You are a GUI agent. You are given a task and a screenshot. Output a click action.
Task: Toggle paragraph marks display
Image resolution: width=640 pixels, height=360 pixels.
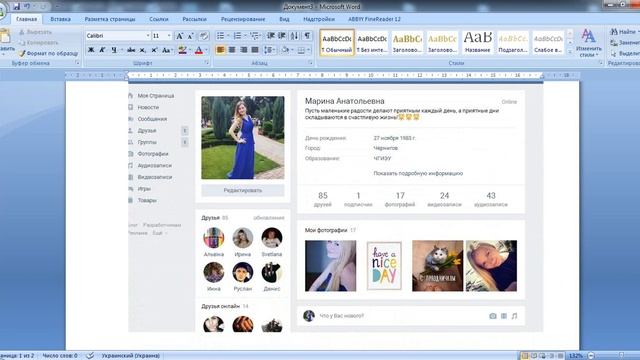click(x=307, y=36)
